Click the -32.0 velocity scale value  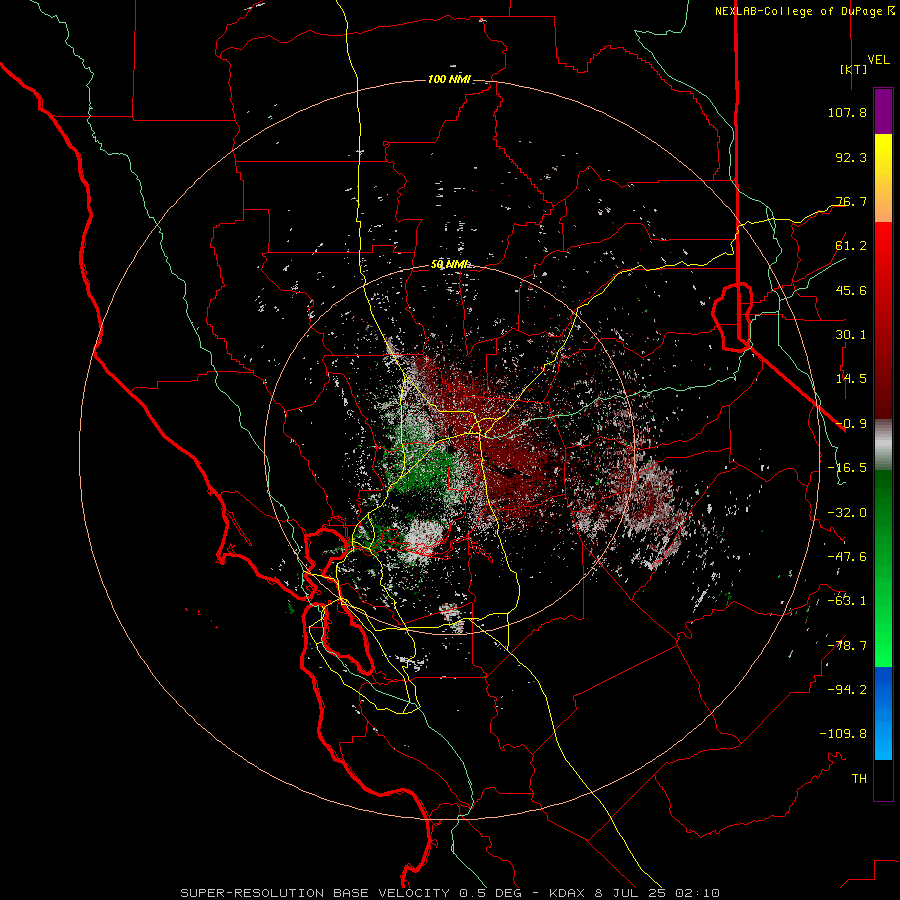click(847, 513)
